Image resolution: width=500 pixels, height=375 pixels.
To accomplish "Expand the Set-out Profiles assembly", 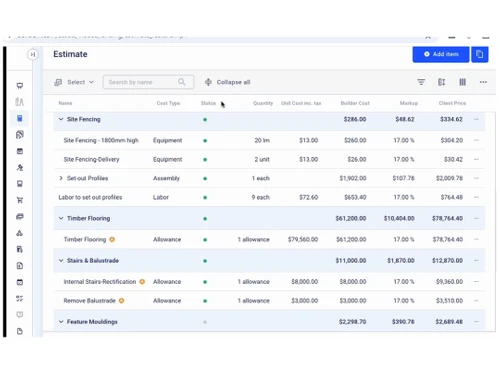I will (x=61, y=178).
